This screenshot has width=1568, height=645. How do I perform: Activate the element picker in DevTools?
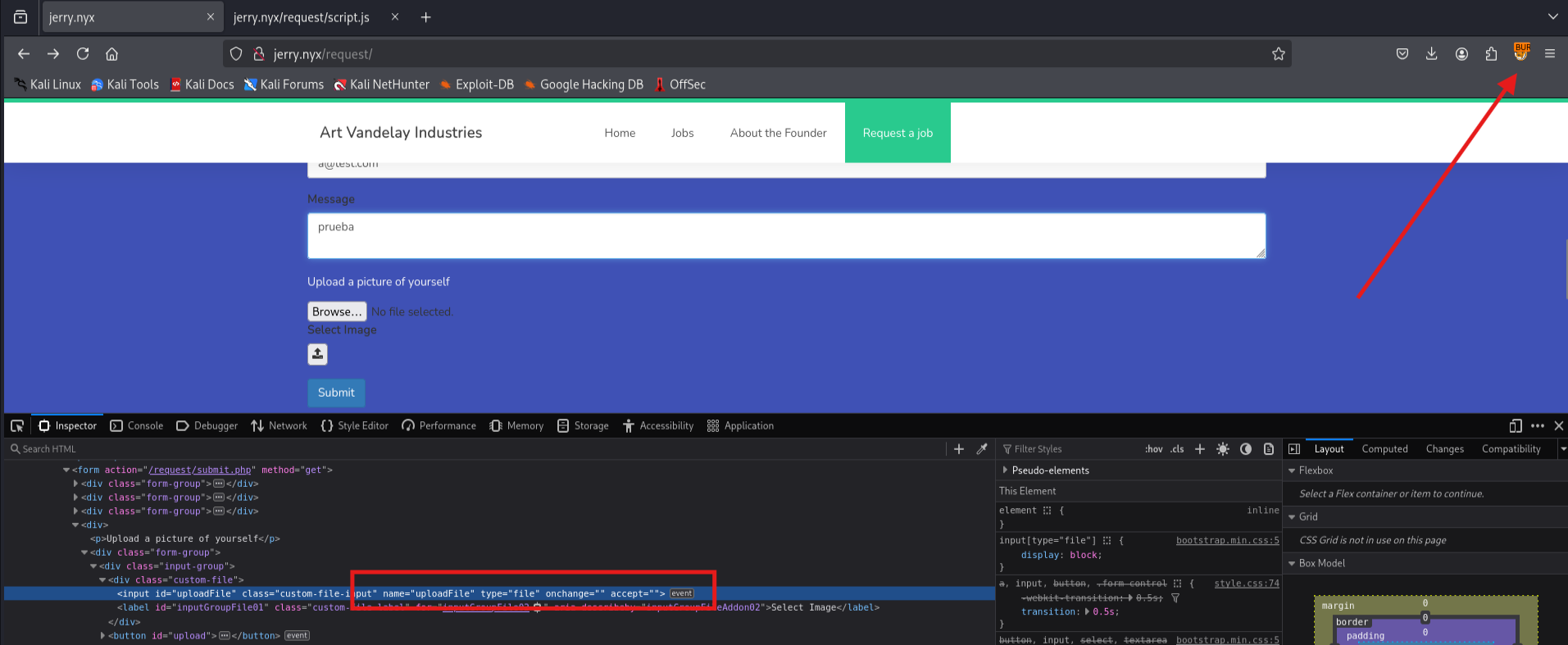click(17, 425)
